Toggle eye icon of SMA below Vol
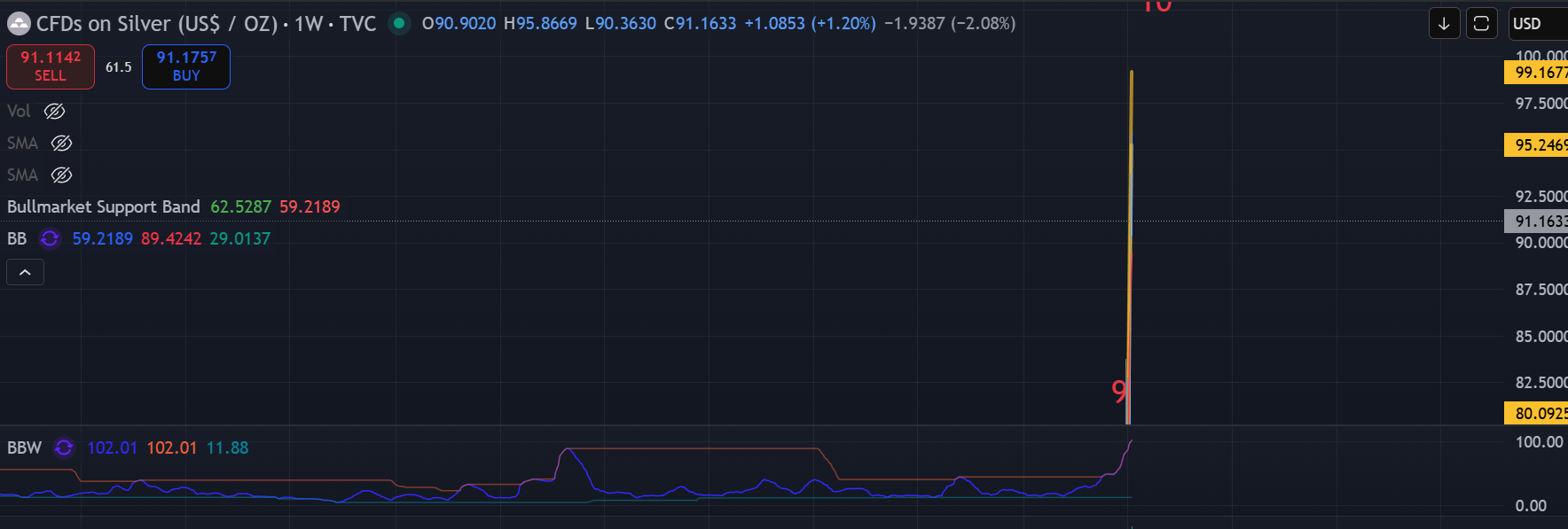The height and width of the screenshot is (529, 1568). point(61,143)
